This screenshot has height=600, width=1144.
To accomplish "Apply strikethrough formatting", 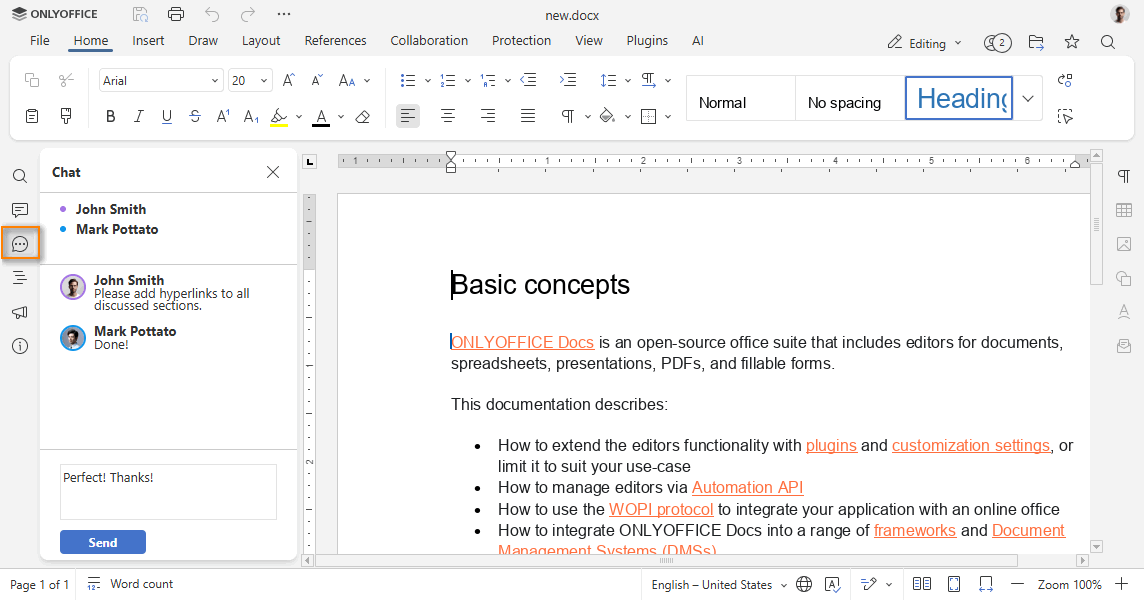I will 195,116.
